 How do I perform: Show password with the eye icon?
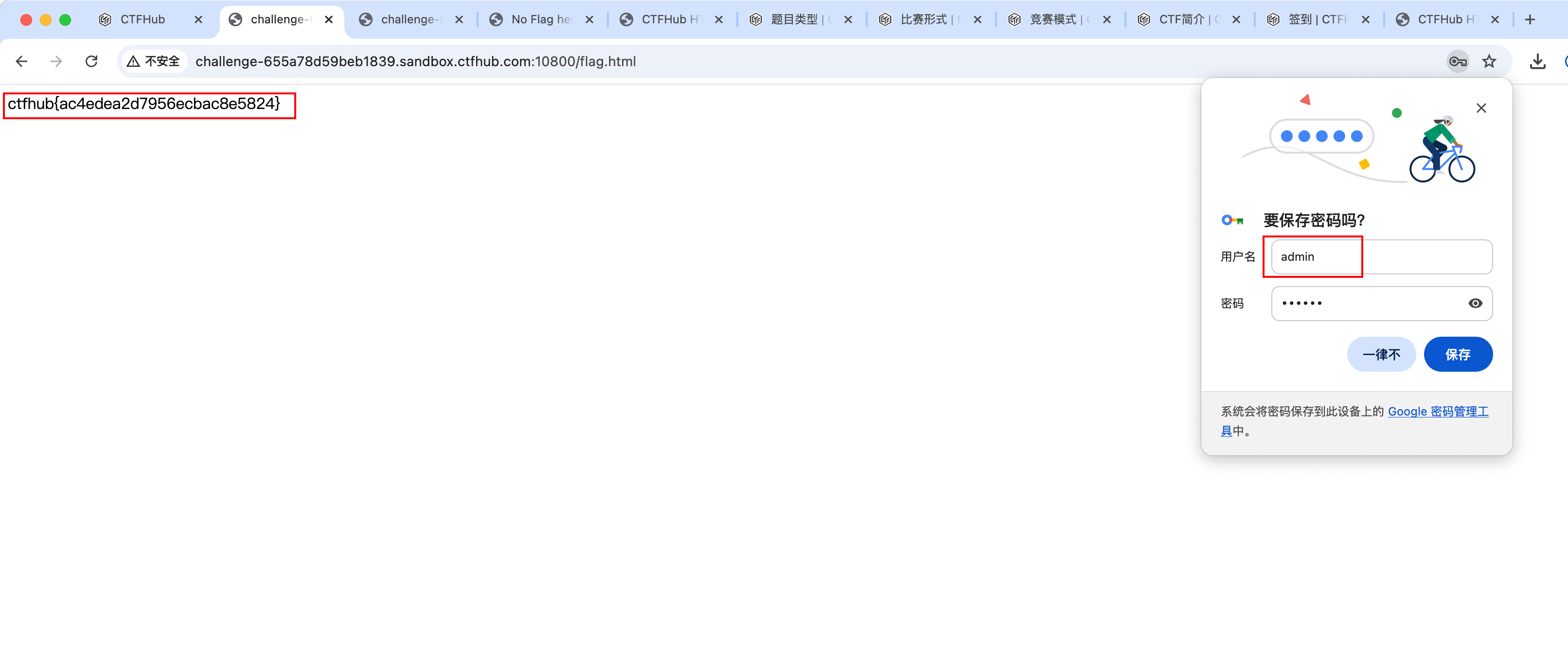[1475, 303]
